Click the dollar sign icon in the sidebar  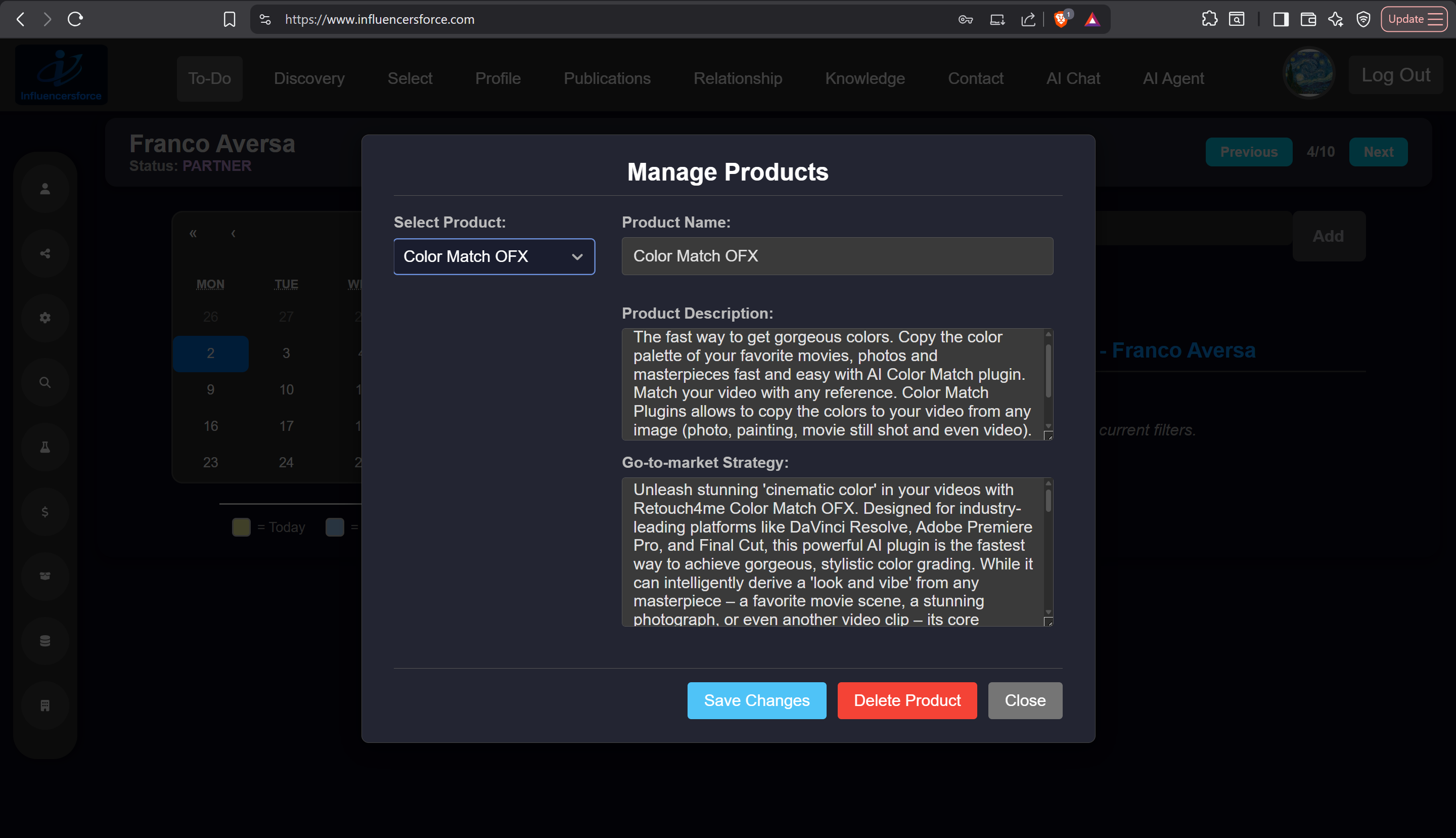(x=45, y=510)
